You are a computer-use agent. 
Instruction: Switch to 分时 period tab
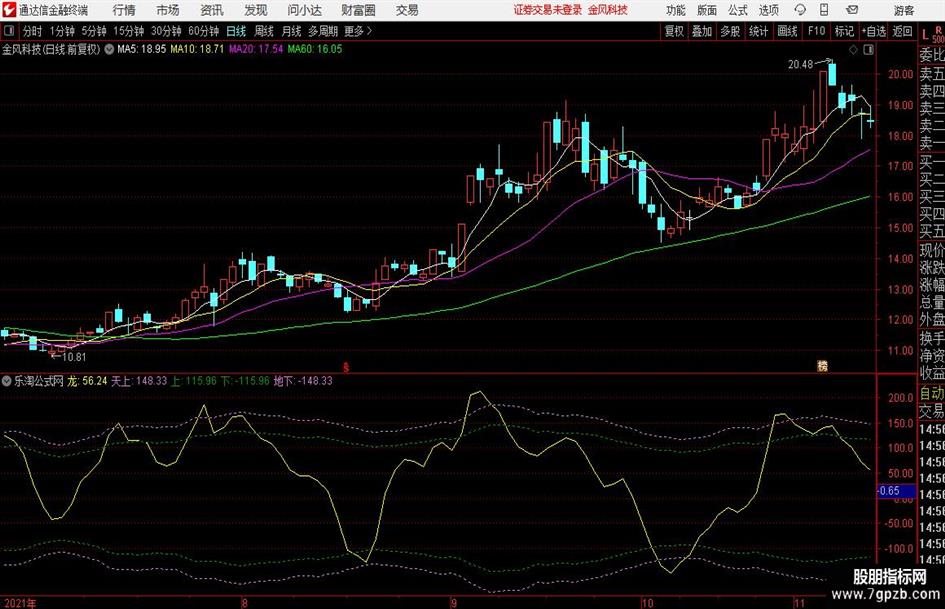click(33, 31)
